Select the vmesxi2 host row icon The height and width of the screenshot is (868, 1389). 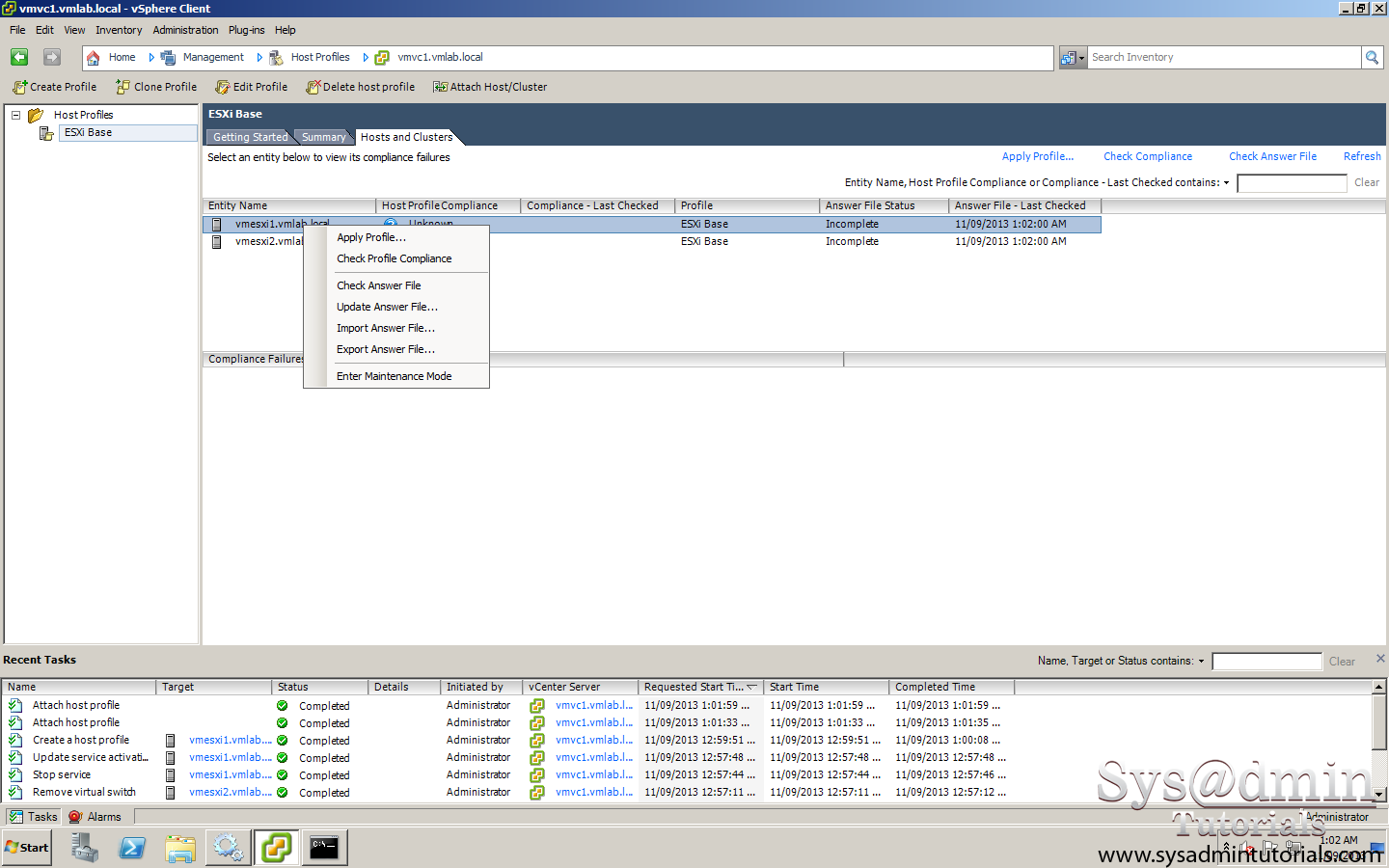(x=217, y=242)
